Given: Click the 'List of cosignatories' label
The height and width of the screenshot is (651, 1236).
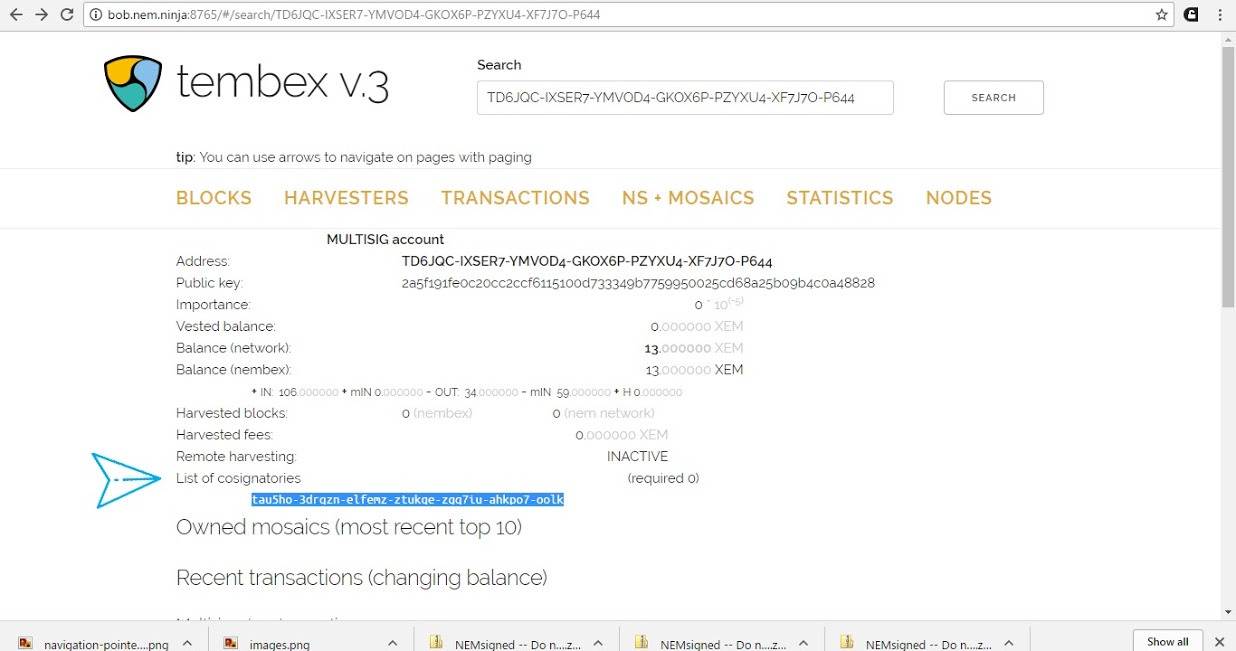Looking at the screenshot, I should pyautogui.click(x=238, y=478).
